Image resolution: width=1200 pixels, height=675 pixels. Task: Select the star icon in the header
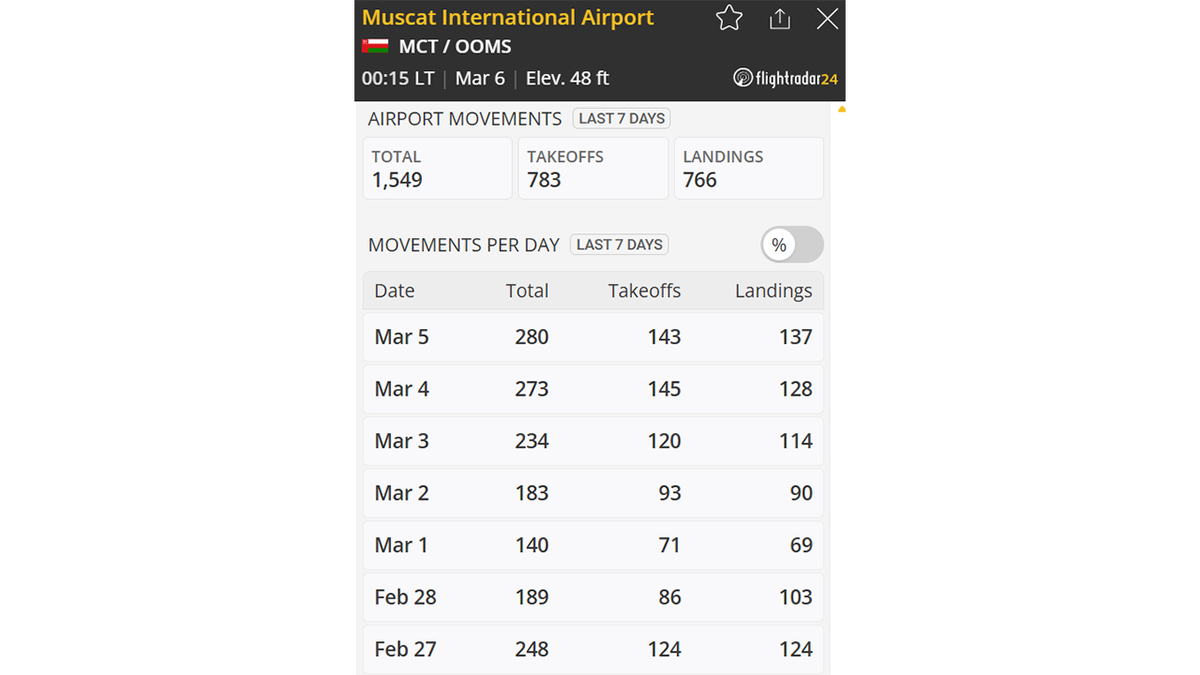tap(729, 18)
